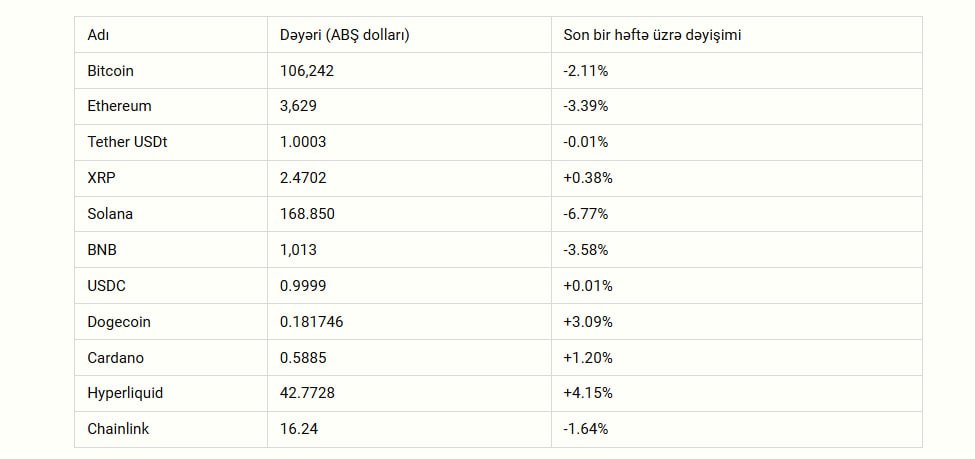This screenshot has width=975, height=459.
Task: Click the 'Dəyəri (ABŞ dolları)' header
Action: pyautogui.click(x=345, y=35)
